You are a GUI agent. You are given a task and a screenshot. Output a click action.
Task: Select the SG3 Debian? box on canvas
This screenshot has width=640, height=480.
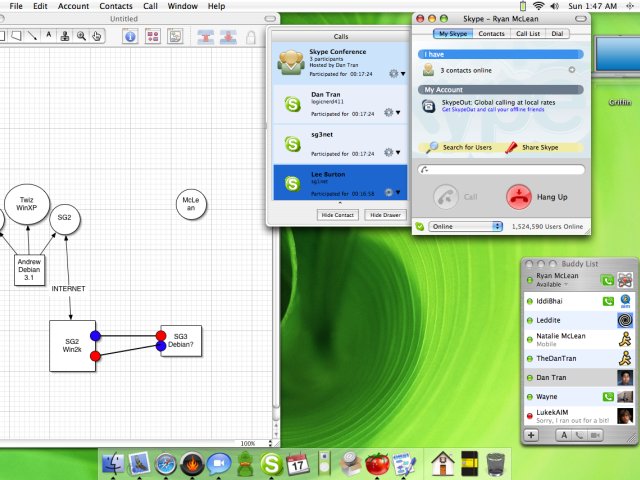pos(181,341)
